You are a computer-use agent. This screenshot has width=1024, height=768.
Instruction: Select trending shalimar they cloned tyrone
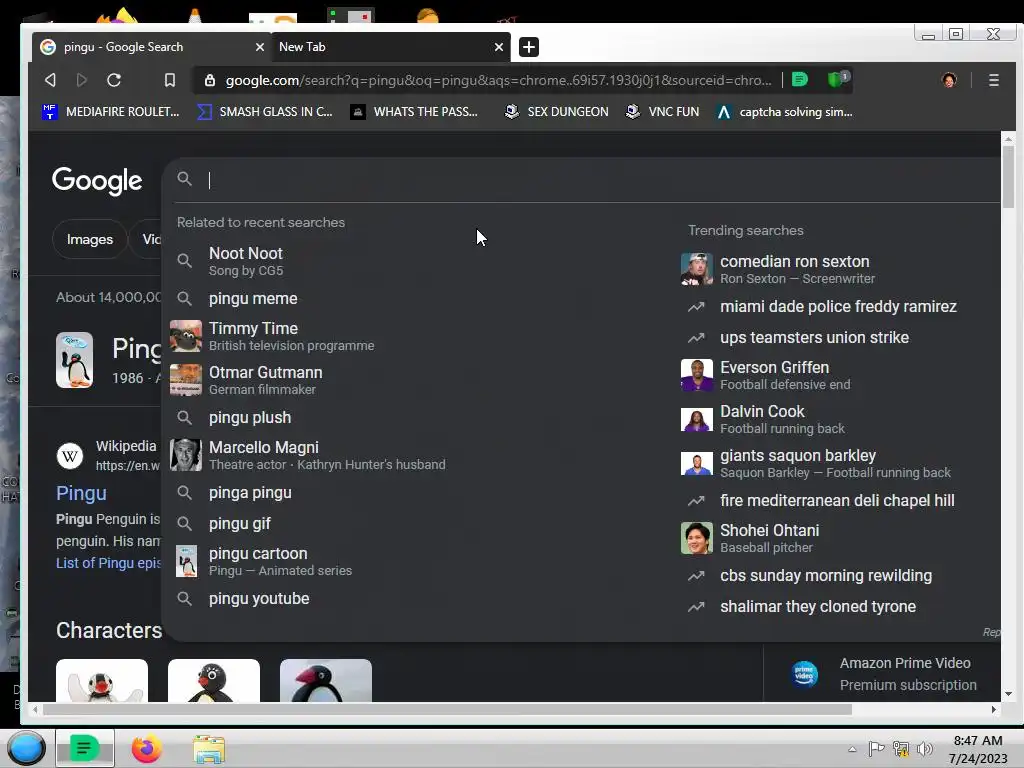click(839, 607)
